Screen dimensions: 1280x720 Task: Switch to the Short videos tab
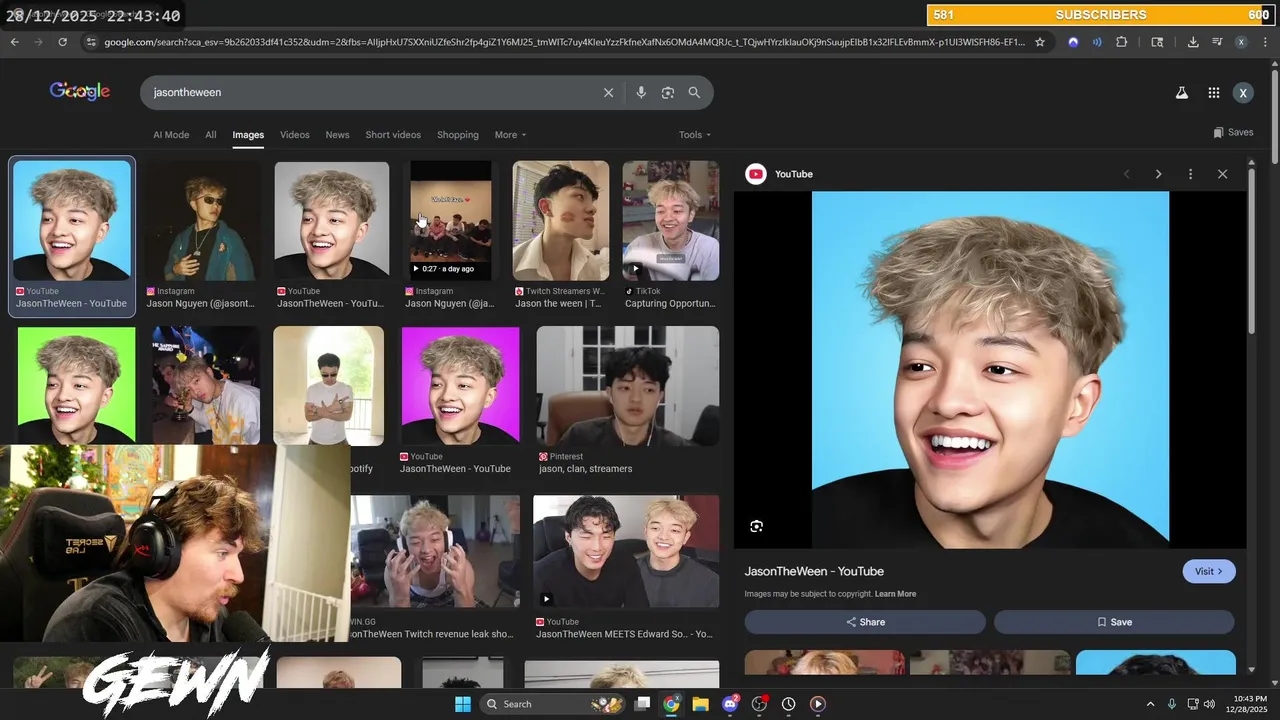tap(393, 135)
